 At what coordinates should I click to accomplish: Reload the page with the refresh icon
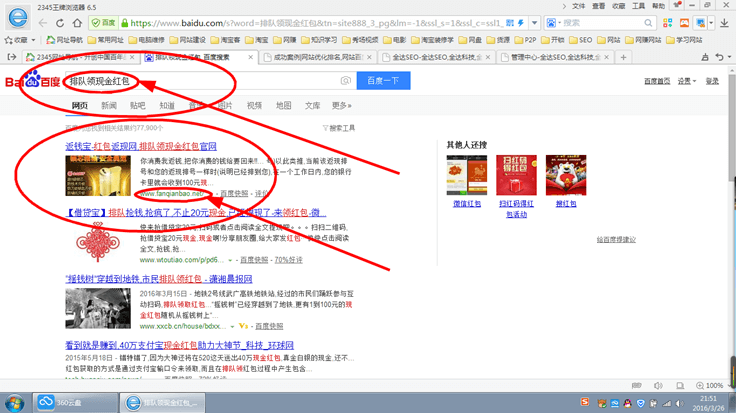[x=60, y=23]
